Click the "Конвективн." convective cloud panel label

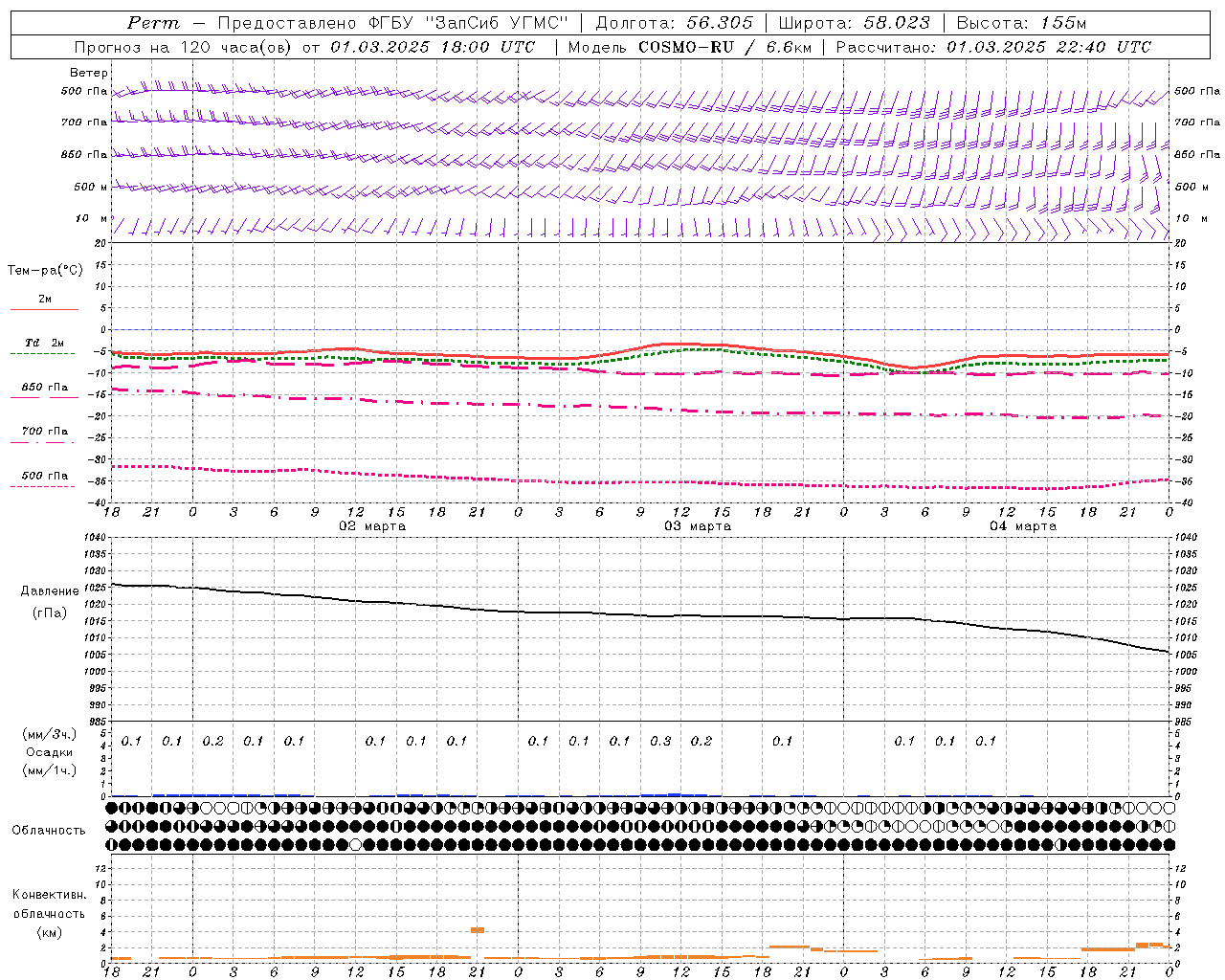pyautogui.click(x=49, y=895)
